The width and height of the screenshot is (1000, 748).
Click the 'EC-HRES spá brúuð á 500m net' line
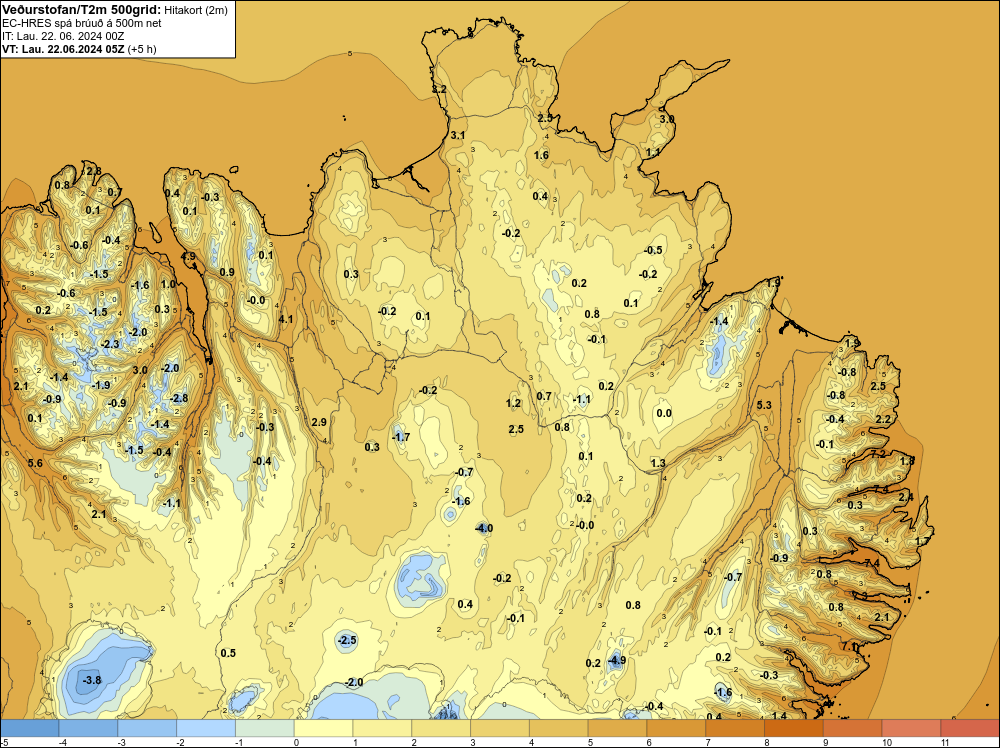[82, 23]
